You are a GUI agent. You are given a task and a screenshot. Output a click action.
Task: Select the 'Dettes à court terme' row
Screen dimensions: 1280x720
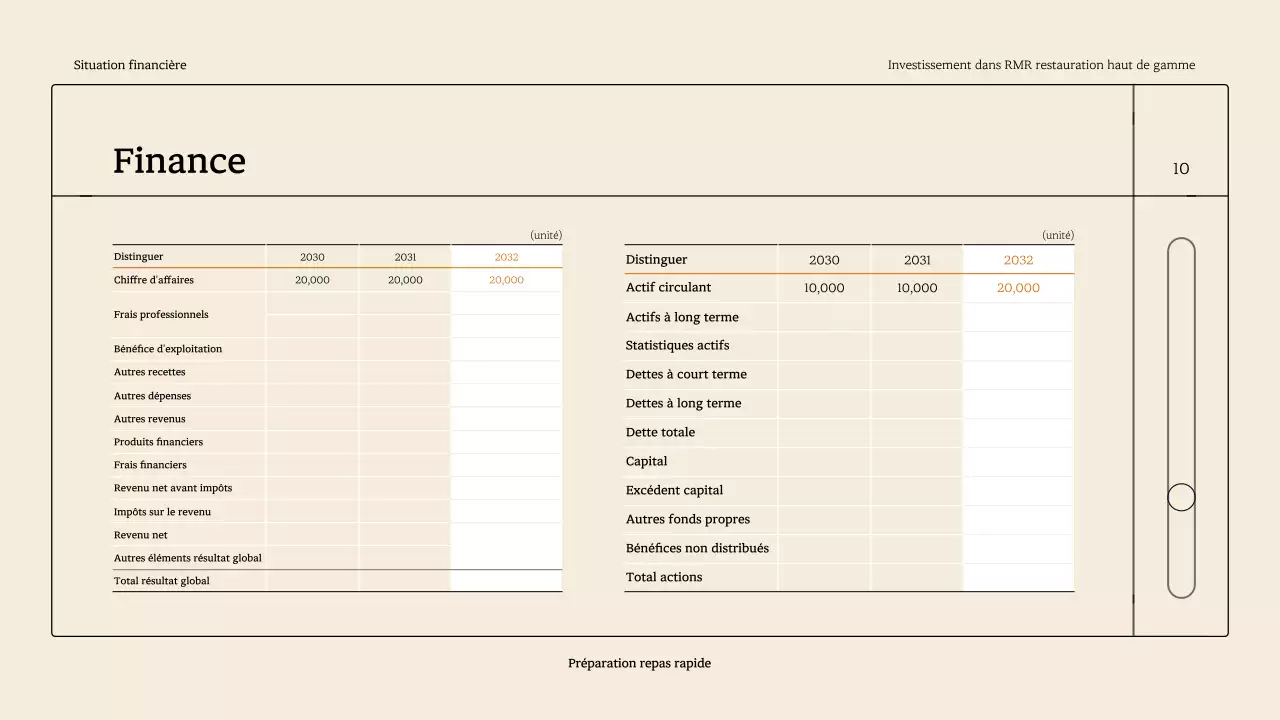pos(686,375)
